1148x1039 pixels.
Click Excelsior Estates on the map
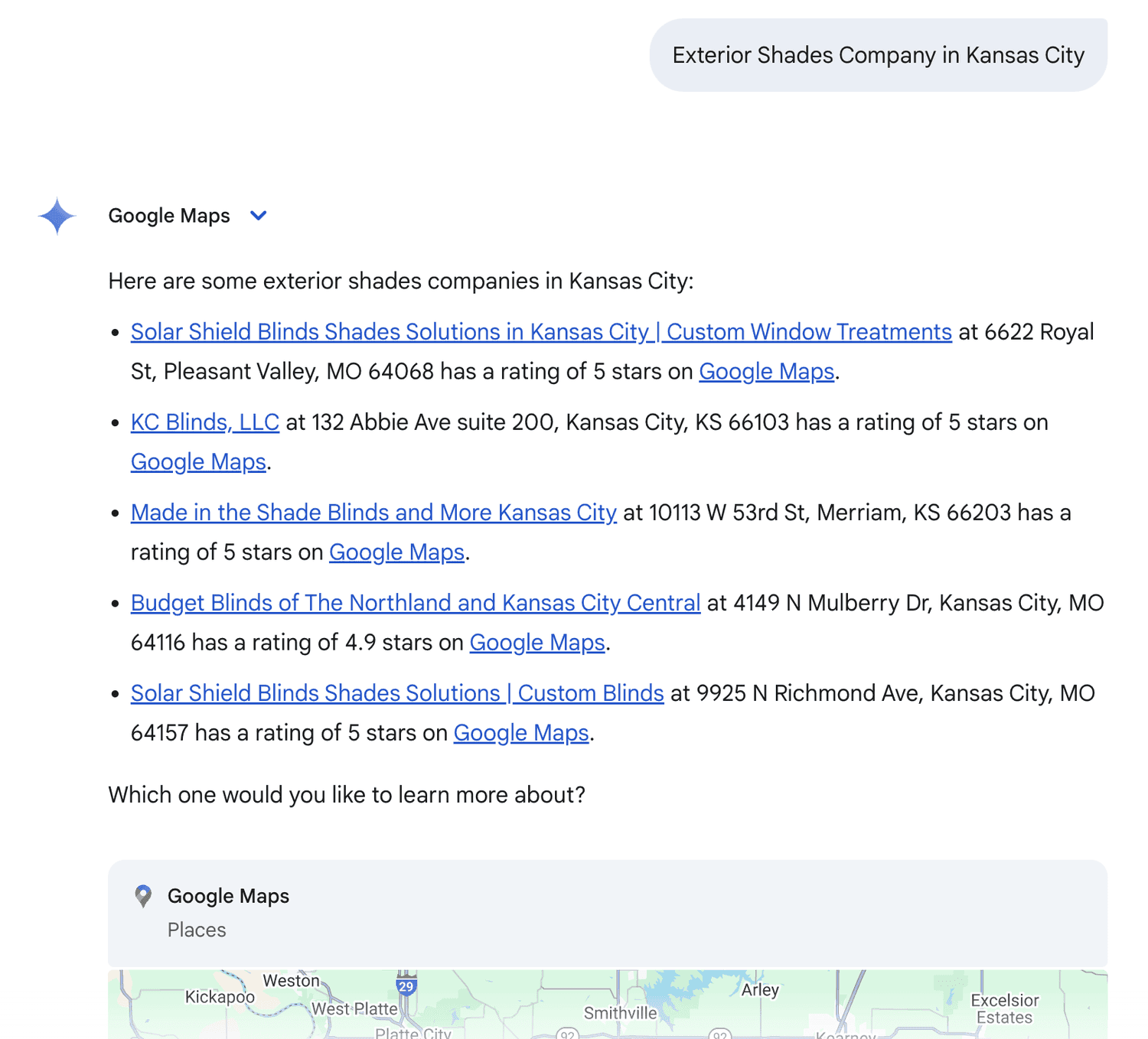point(1005,1008)
